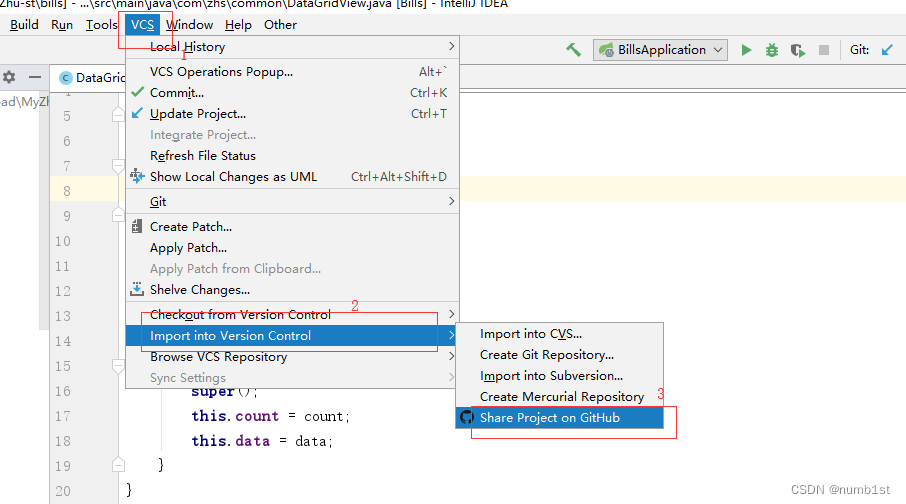Collapse the fold marker at line 15
The width and height of the screenshot is (906, 504).
tap(118, 366)
